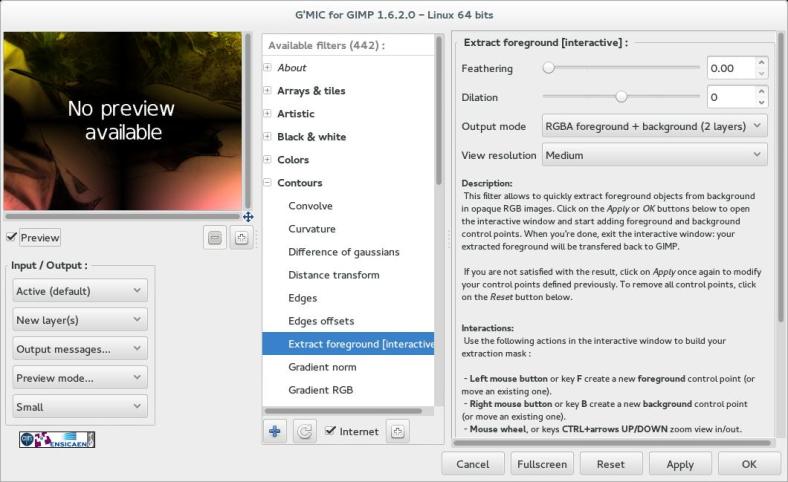Expand the Colors category
The height and width of the screenshot is (482, 788).
tap(267, 159)
